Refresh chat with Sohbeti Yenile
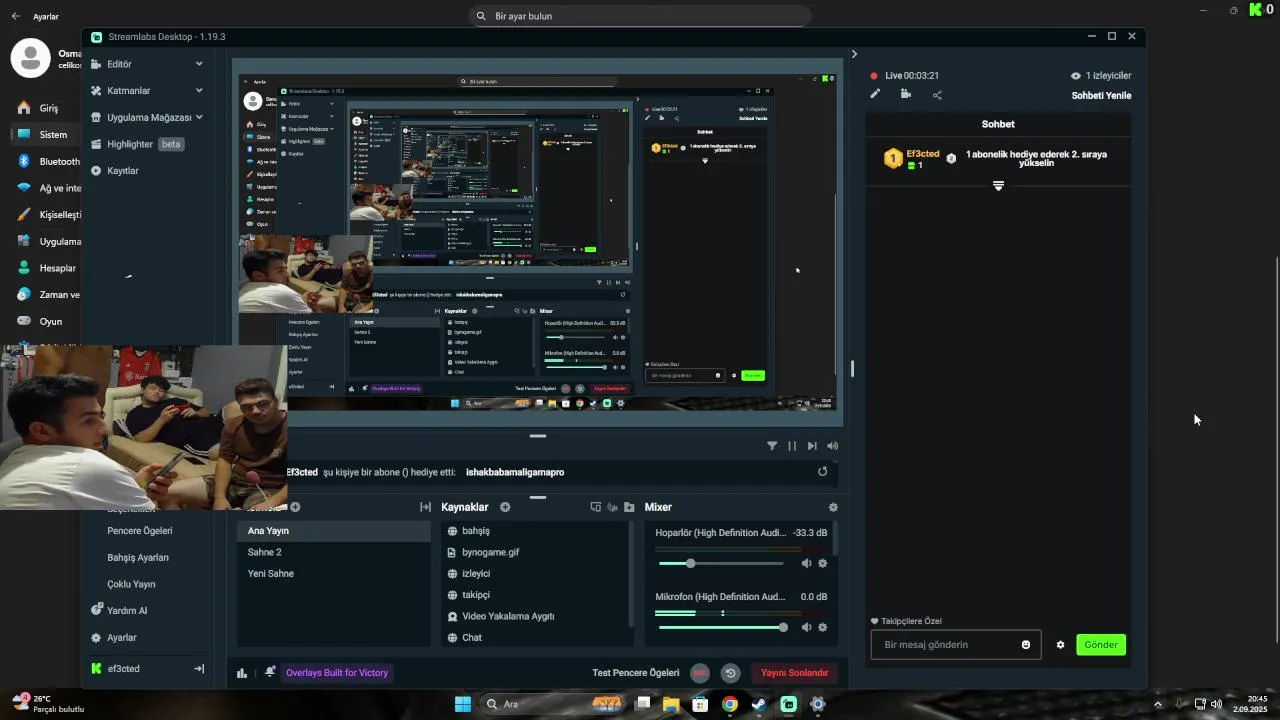The image size is (1280, 720). pos(1101,96)
